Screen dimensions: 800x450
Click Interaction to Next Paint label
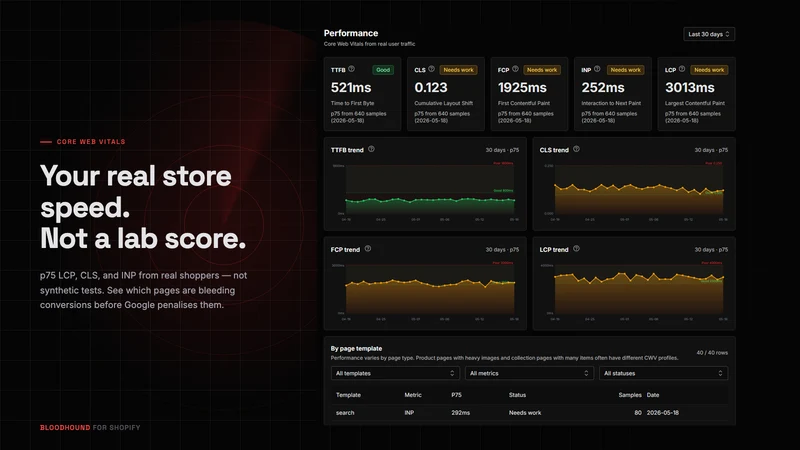point(611,103)
